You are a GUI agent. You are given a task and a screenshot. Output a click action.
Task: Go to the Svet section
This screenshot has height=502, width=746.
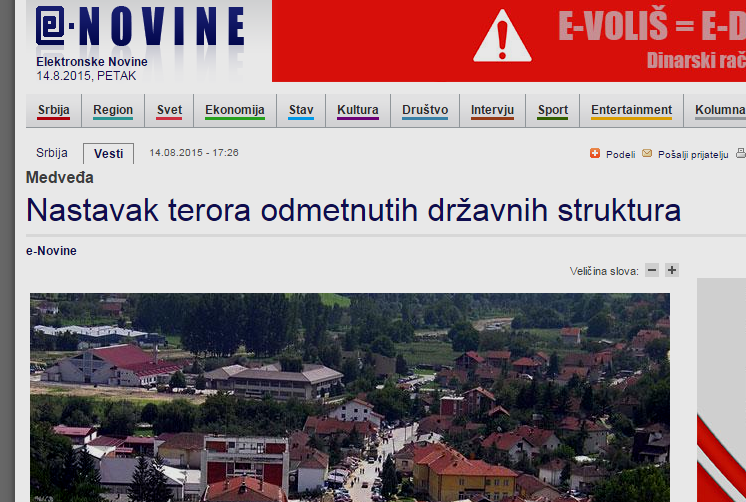[x=169, y=110]
